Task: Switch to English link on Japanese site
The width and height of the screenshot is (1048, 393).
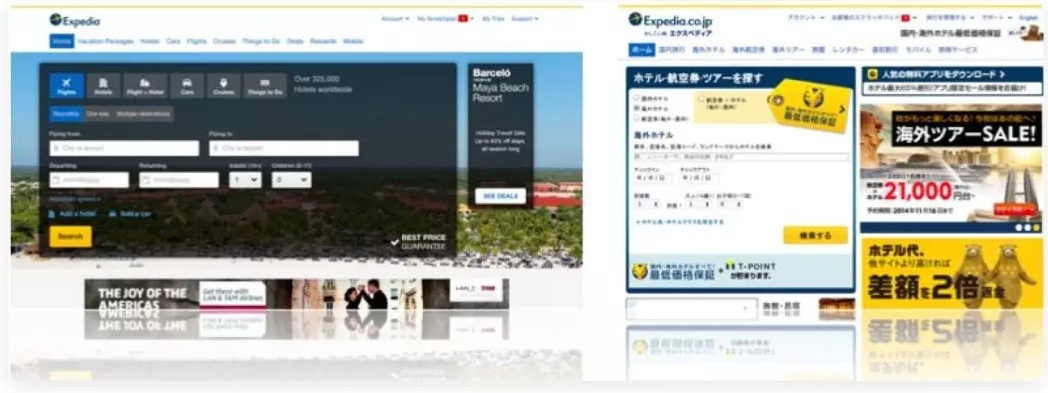Action: coord(1029,18)
